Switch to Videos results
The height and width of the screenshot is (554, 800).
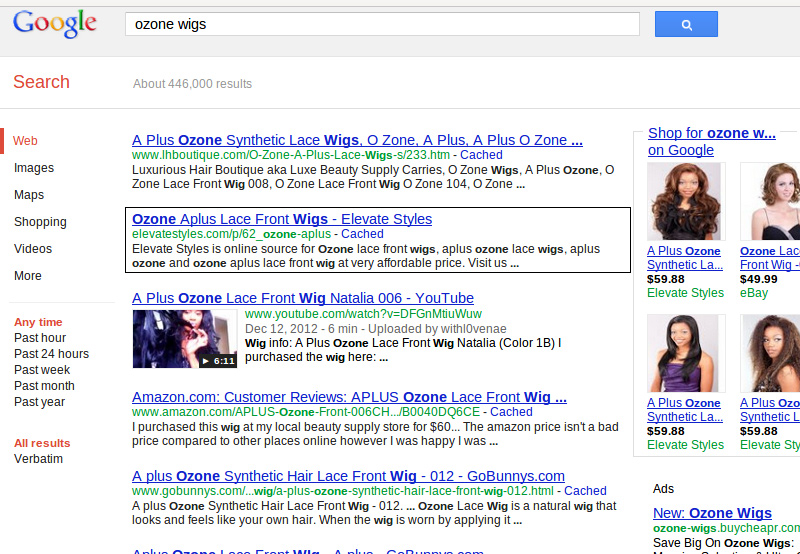coord(33,249)
